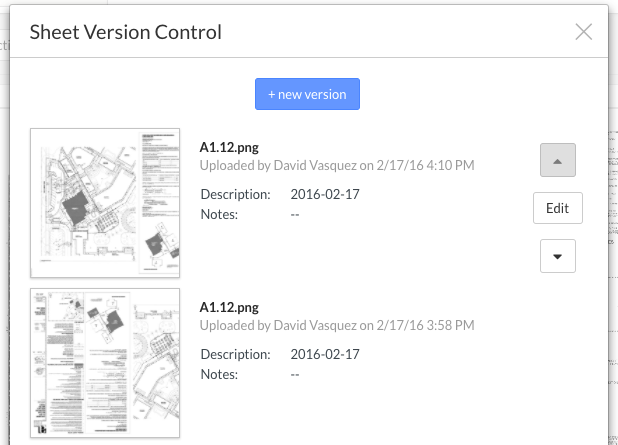
Task: Open the thumbnail of the 4:10 PM version
Action: pos(105,203)
